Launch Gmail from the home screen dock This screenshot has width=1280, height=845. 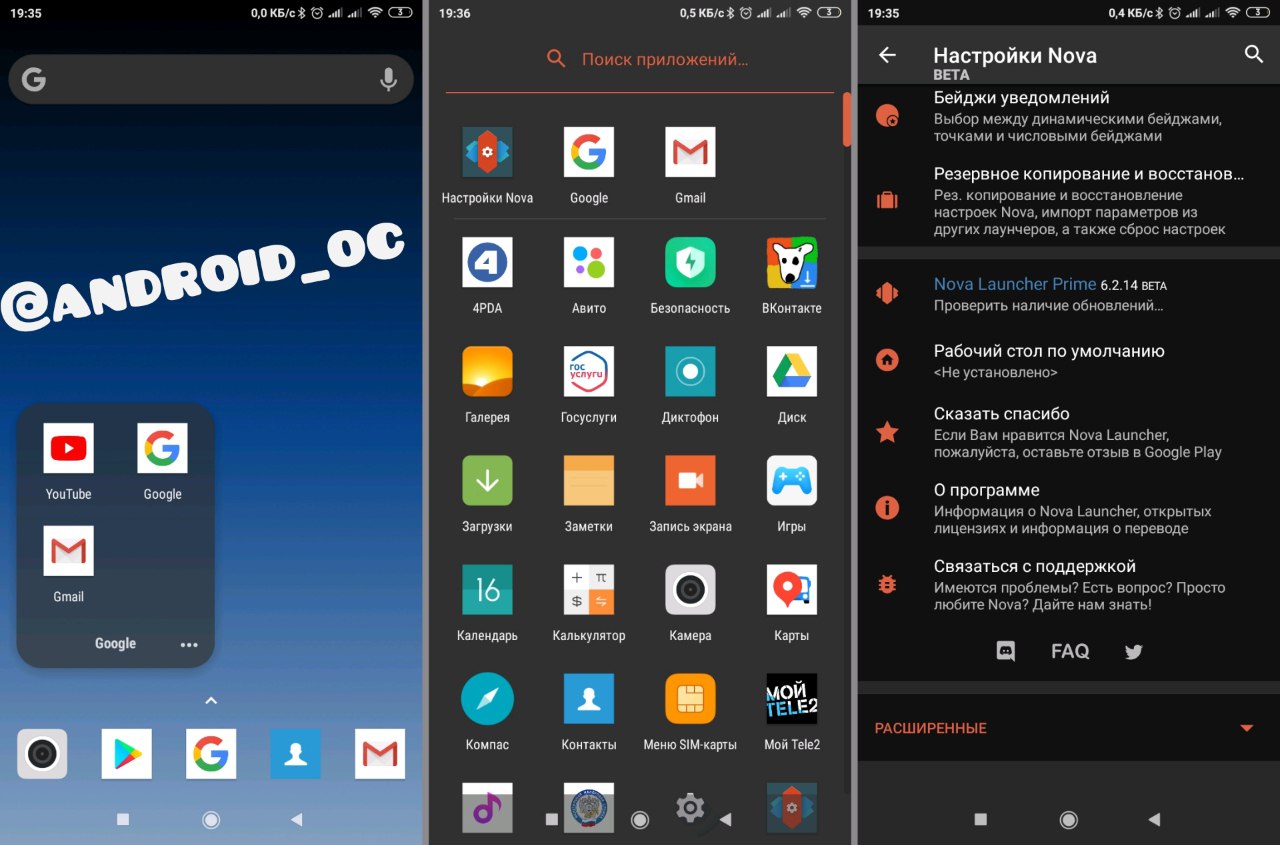coord(380,754)
